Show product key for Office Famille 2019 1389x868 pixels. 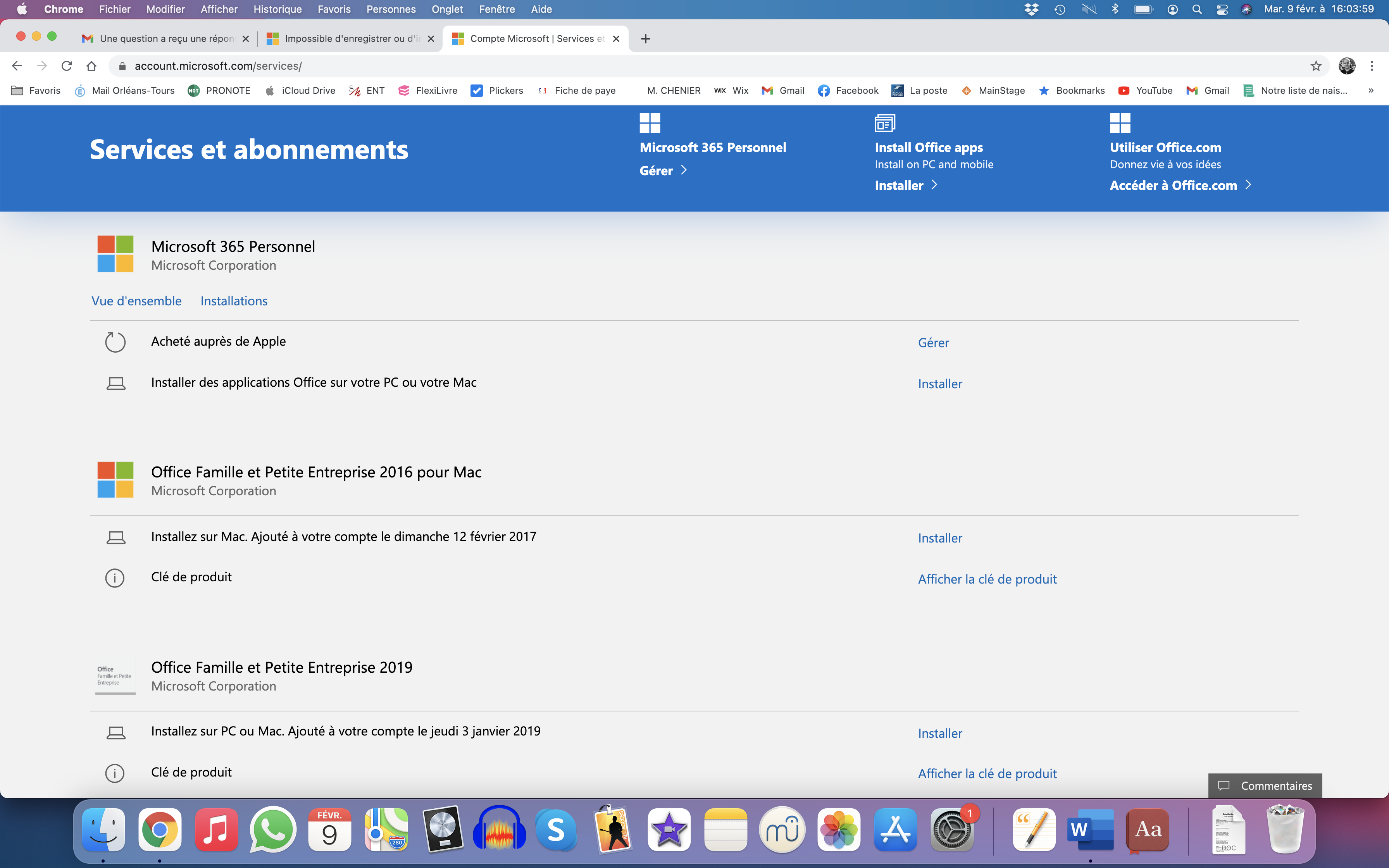987,774
